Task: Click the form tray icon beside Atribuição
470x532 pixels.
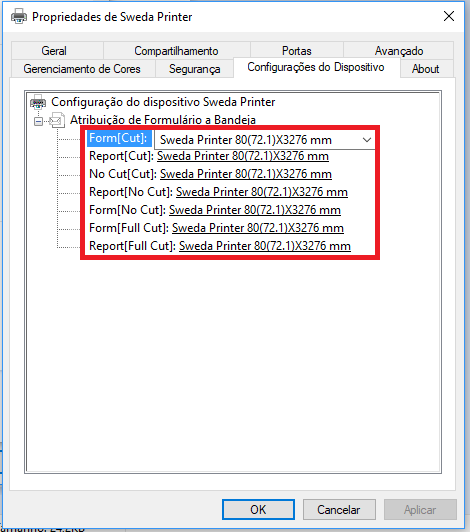Action: point(57,120)
